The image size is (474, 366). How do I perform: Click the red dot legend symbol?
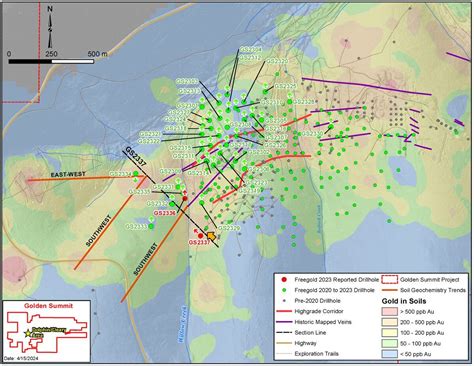click(284, 280)
